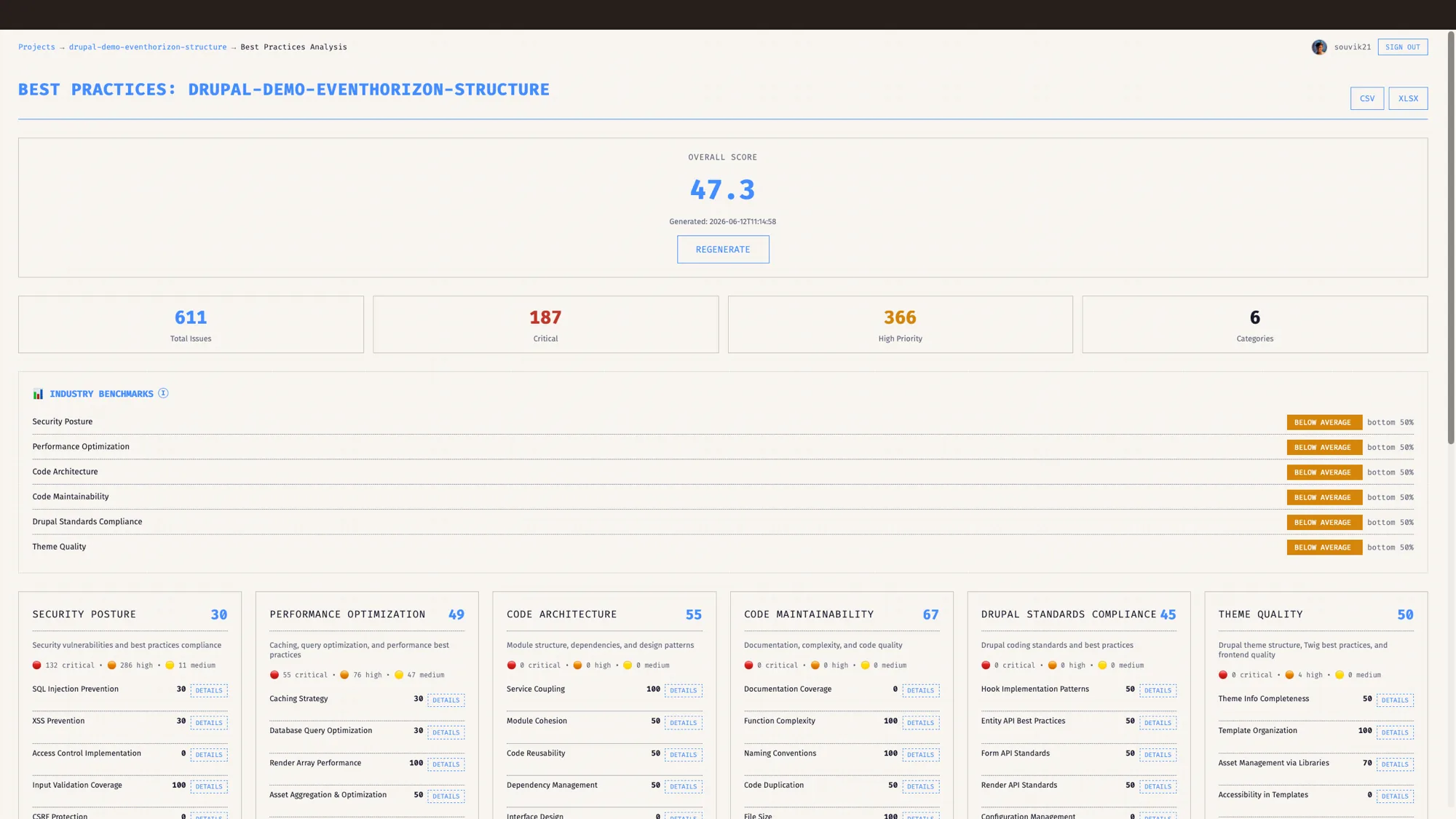Click the Below Average badge for Performance Optimization
The width and height of the screenshot is (1456, 819).
tap(1324, 448)
